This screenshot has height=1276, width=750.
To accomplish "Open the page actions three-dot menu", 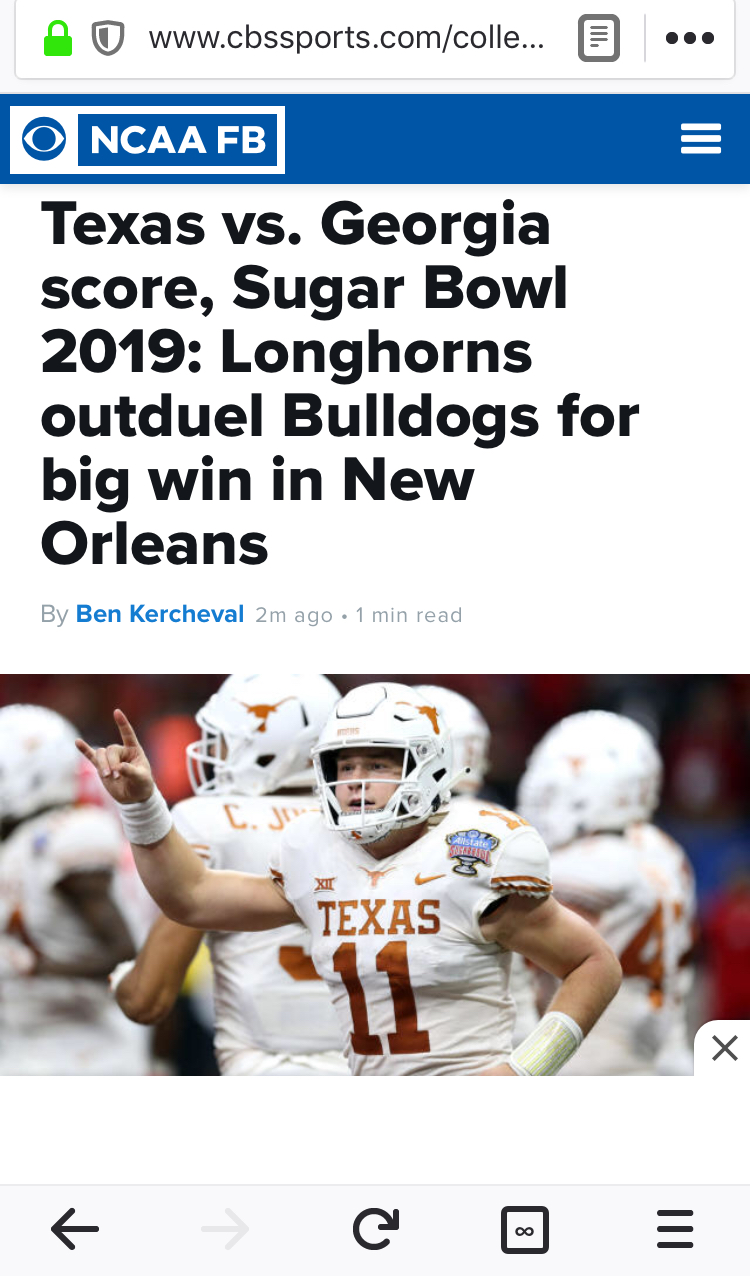I will click(x=689, y=39).
